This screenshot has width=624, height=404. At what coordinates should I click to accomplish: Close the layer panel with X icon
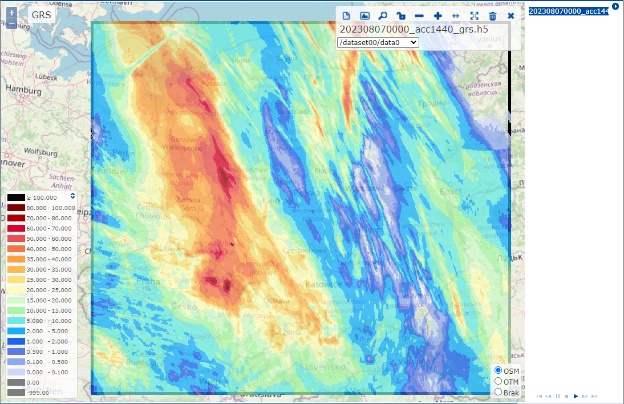(511, 16)
